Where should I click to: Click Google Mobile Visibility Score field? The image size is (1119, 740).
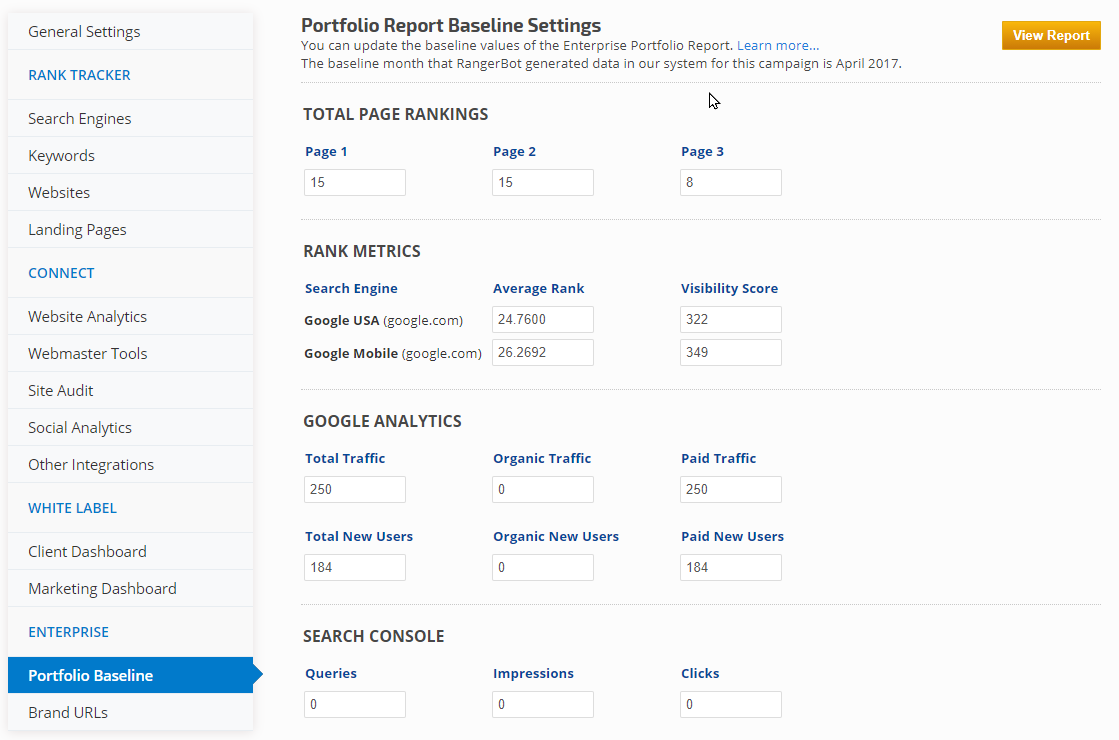731,353
